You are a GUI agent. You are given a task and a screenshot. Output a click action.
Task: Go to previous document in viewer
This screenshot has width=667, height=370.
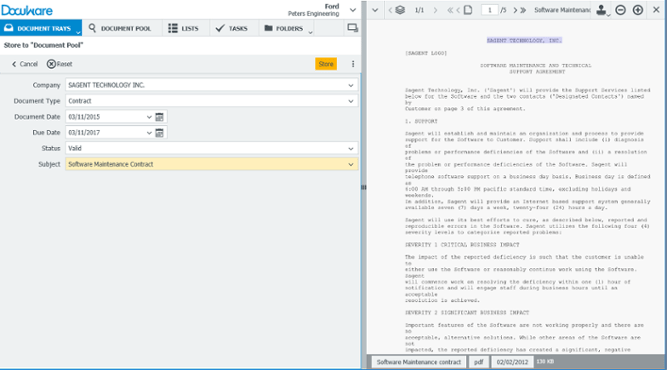click(x=390, y=10)
